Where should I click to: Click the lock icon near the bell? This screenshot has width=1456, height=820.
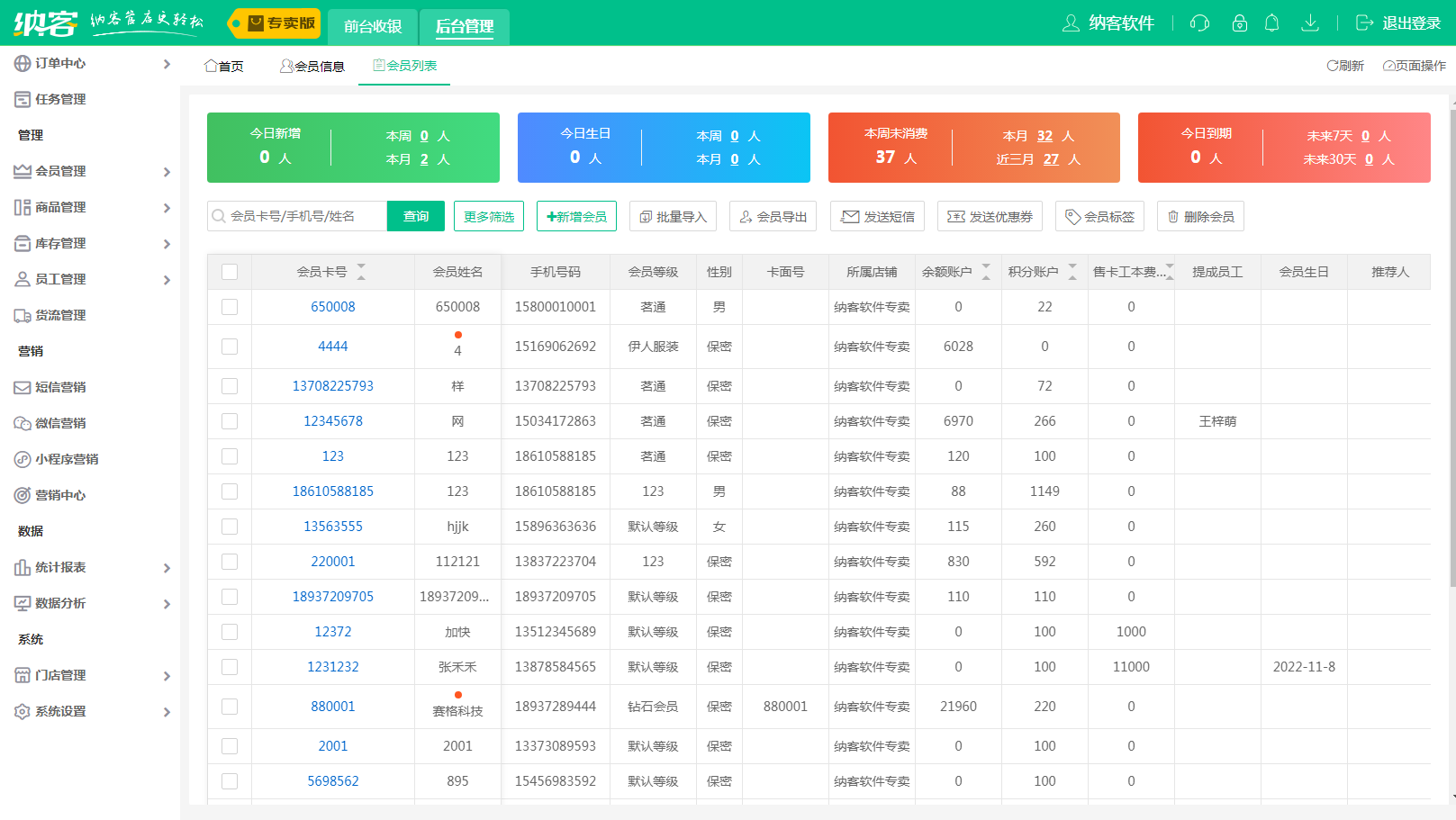coord(1239,23)
